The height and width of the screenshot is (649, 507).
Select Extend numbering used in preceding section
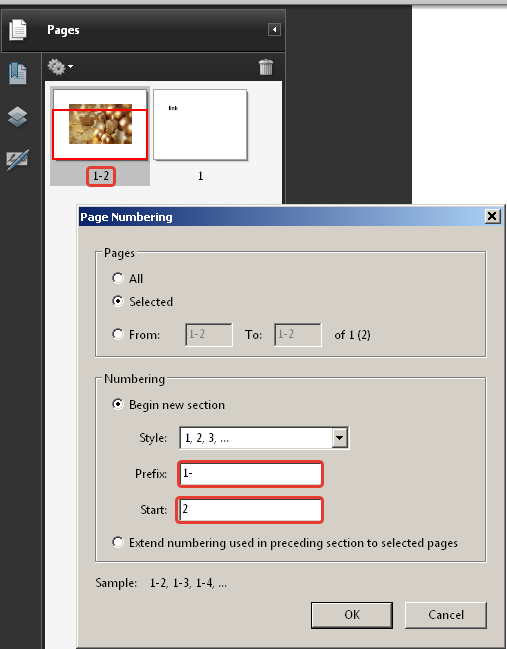point(118,542)
